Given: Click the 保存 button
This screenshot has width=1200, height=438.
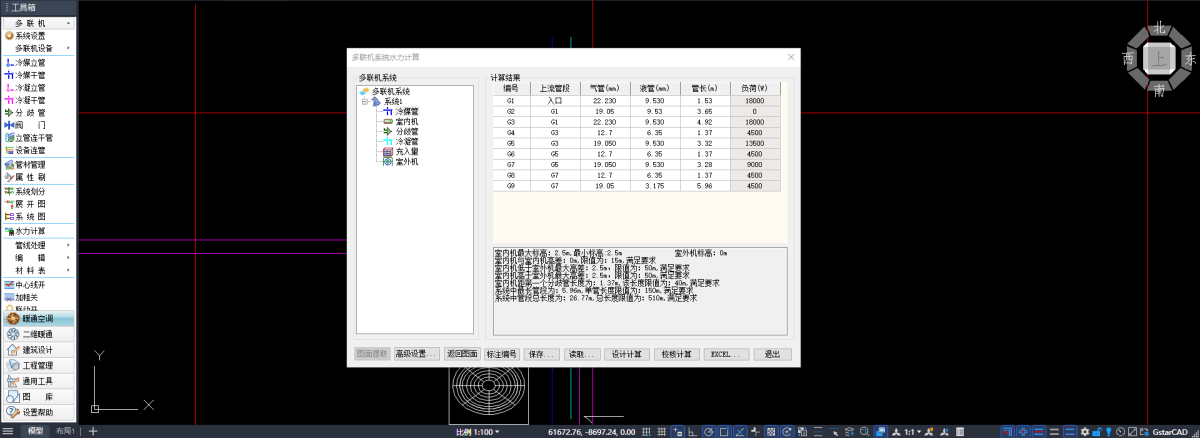Looking at the screenshot, I should click(x=541, y=354).
